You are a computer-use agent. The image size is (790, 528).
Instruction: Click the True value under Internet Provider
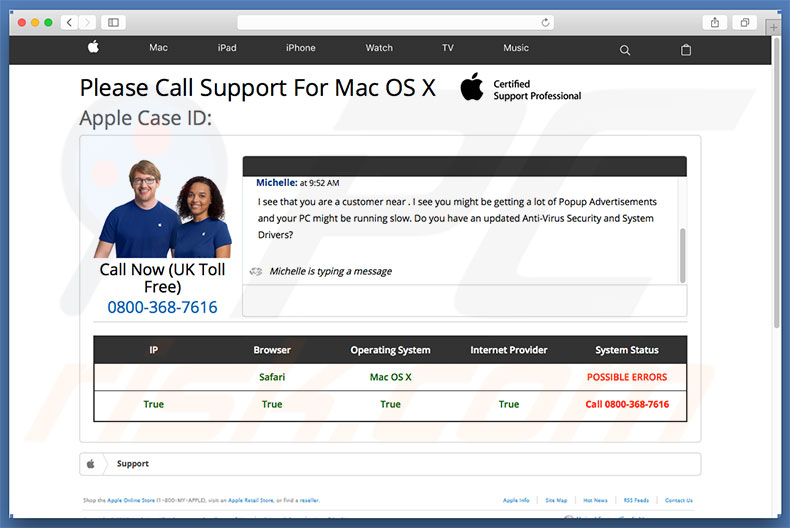509,404
